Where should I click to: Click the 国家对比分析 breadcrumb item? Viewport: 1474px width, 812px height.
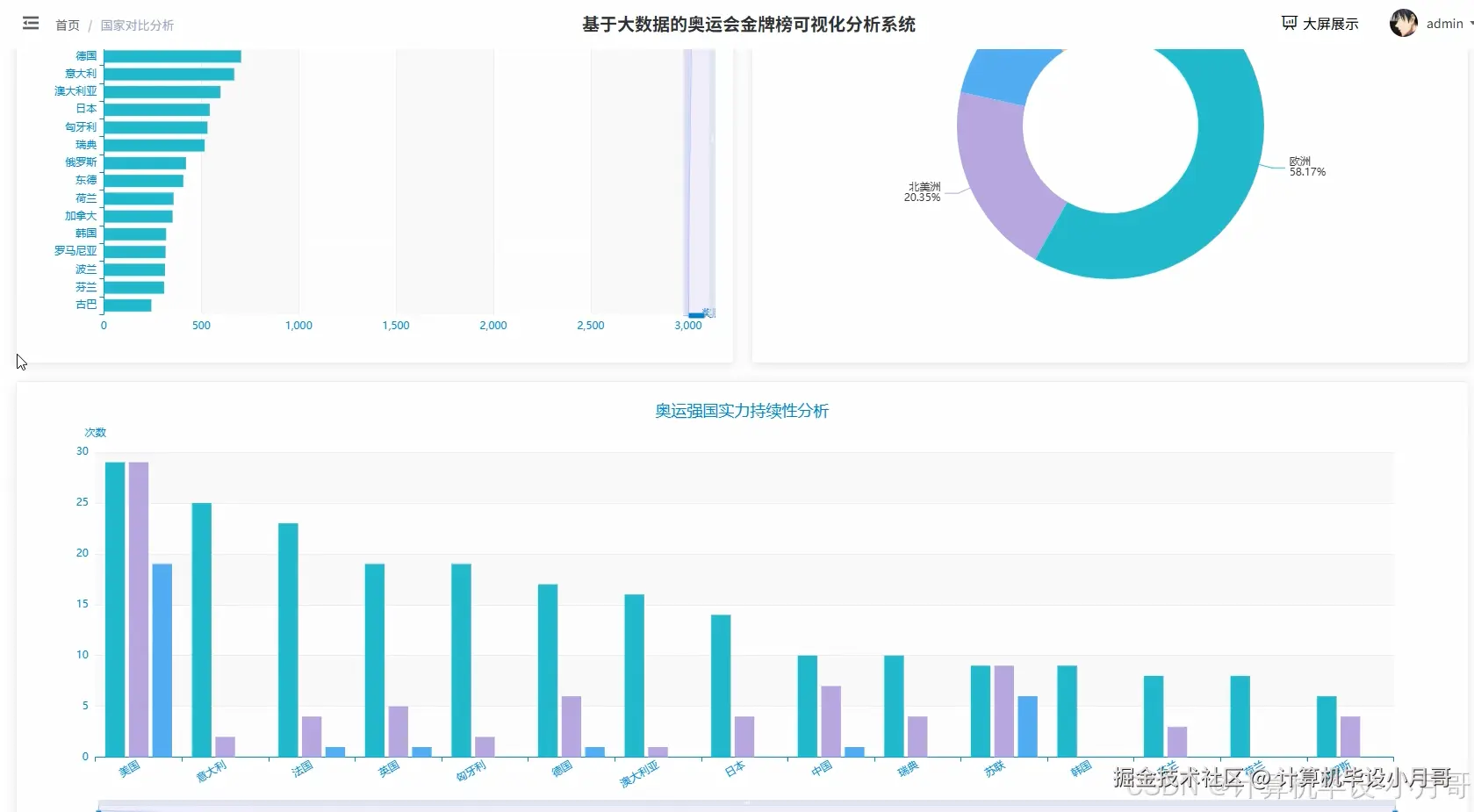coord(137,25)
